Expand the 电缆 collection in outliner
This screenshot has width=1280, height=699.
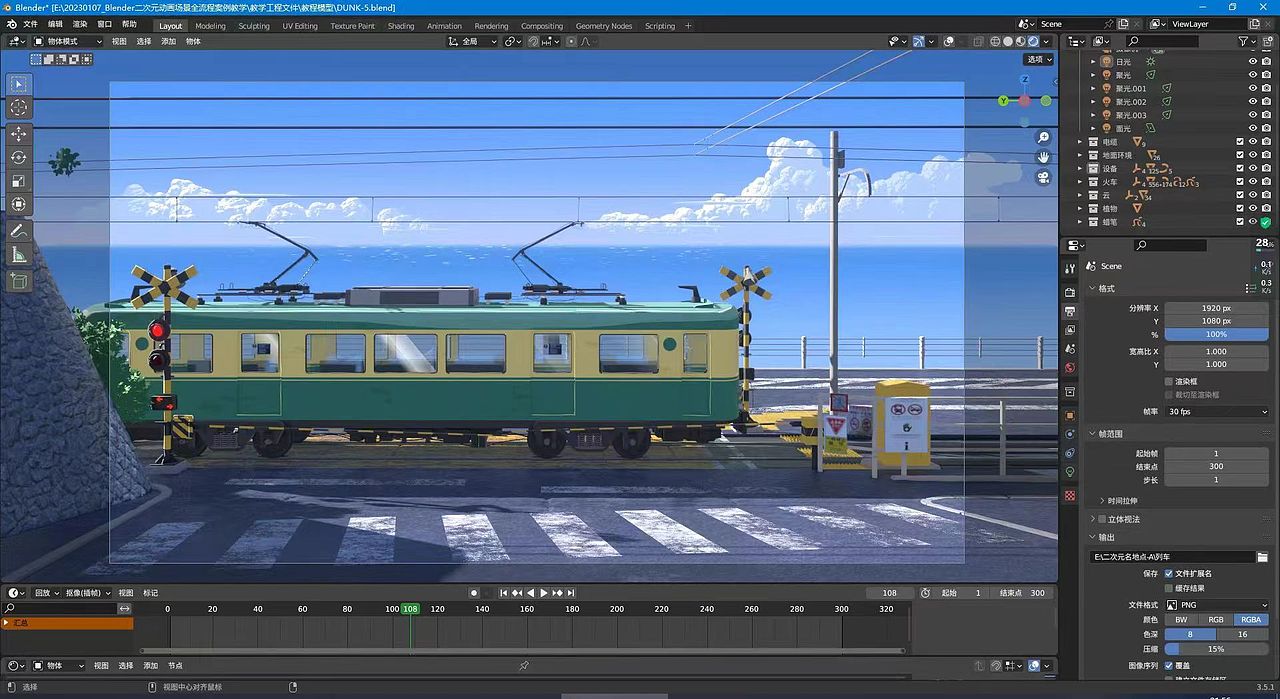1080,142
